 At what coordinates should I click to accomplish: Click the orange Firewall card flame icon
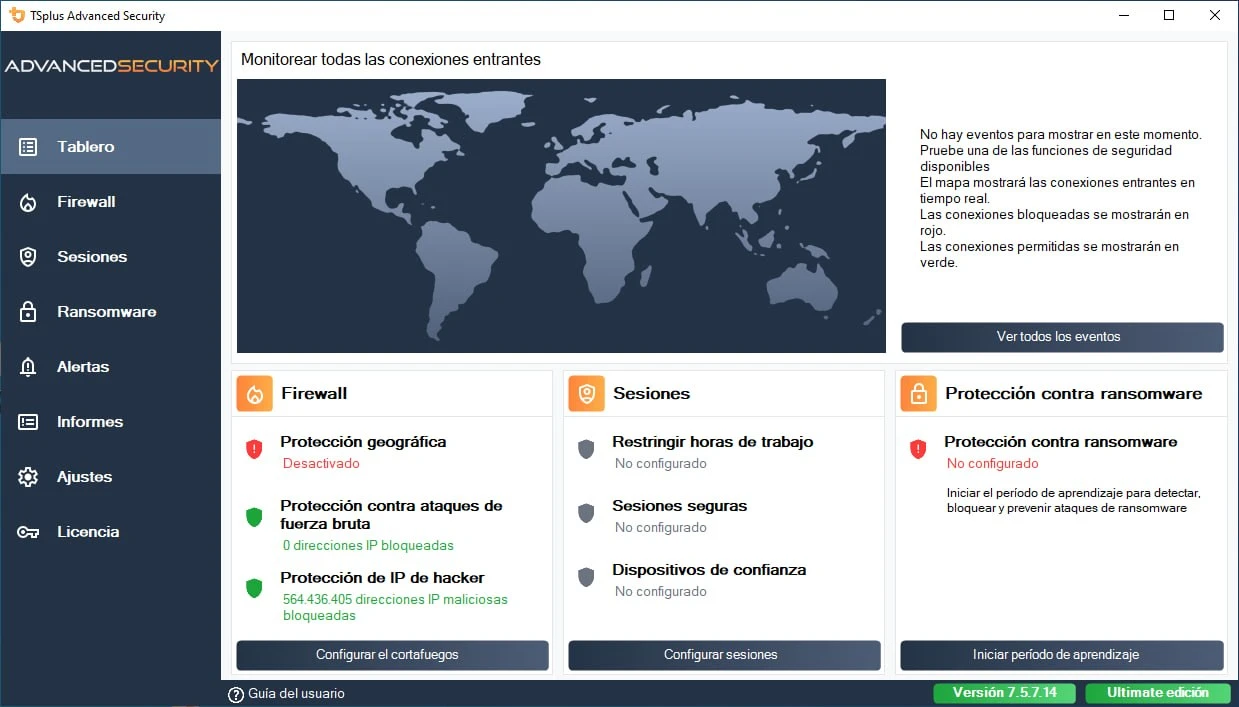(x=254, y=394)
